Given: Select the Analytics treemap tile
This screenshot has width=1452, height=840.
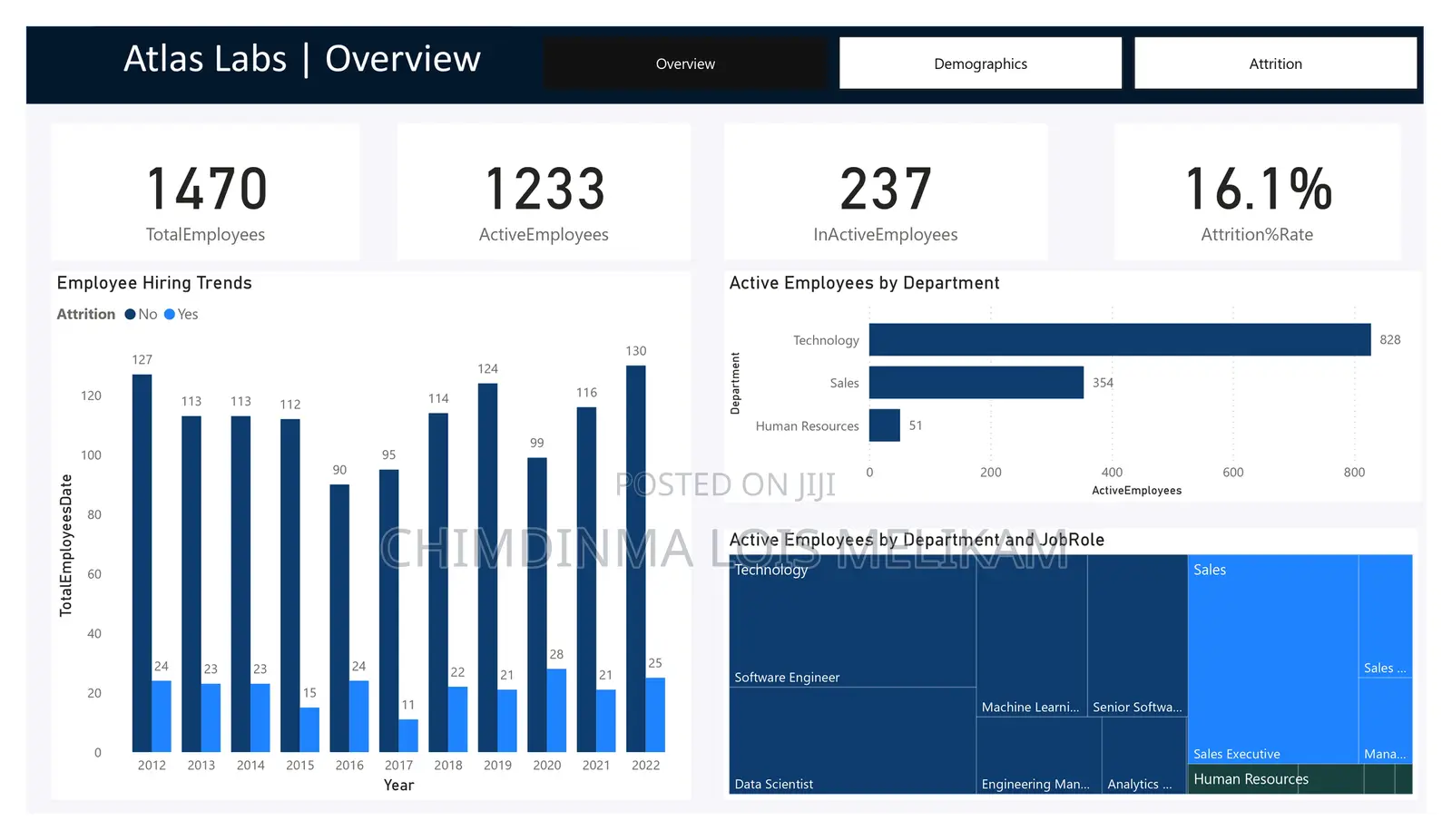Looking at the screenshot, I should 1144,756.
